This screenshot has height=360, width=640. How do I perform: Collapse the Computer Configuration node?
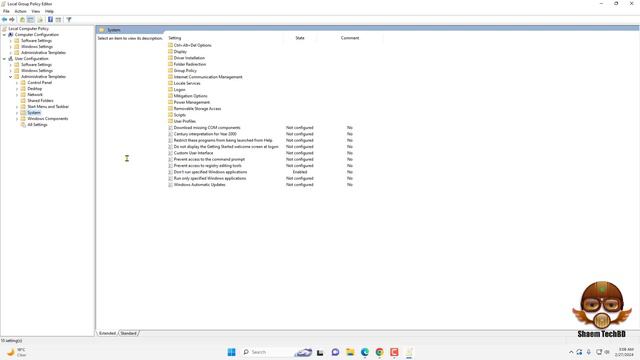coord(4,35)
